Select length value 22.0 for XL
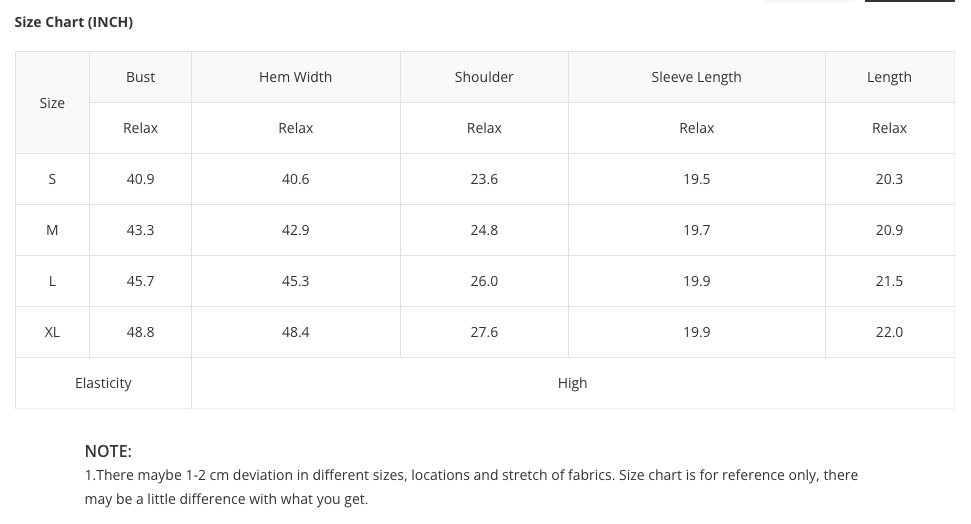The height and width of the screenshot is (524, 971). pos(889,332)
